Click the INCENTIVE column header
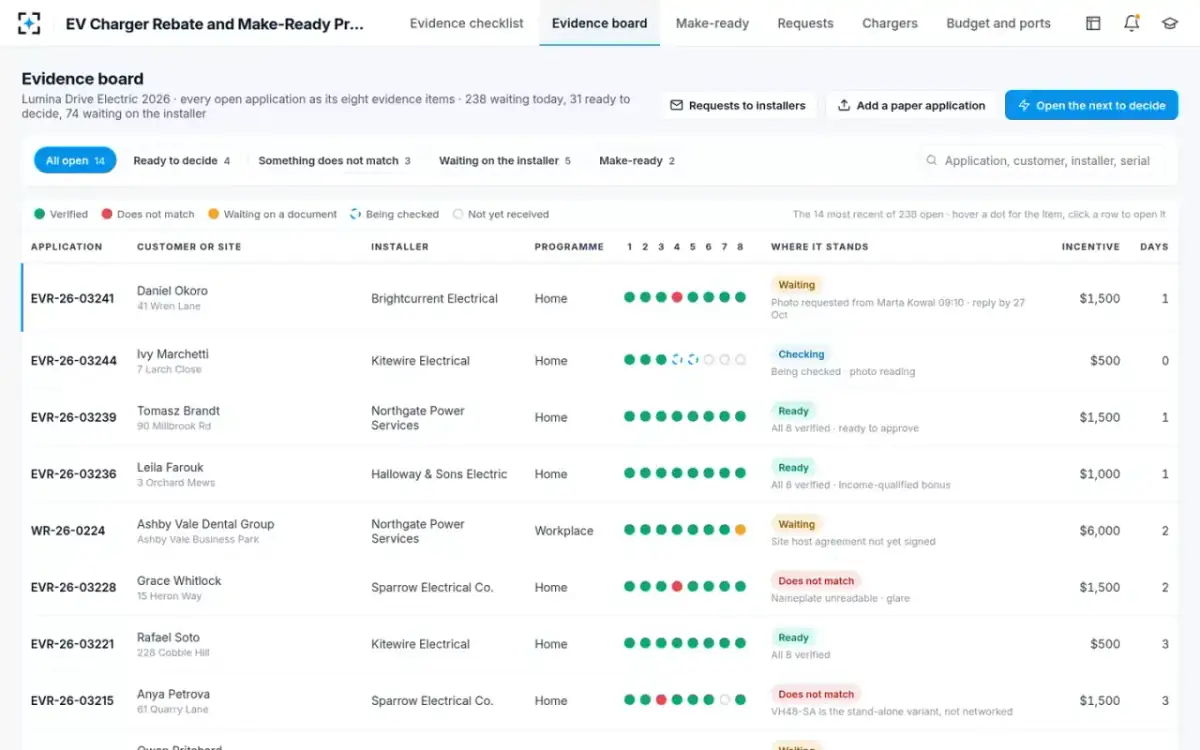1200x750 pixels. point(1090,246)
